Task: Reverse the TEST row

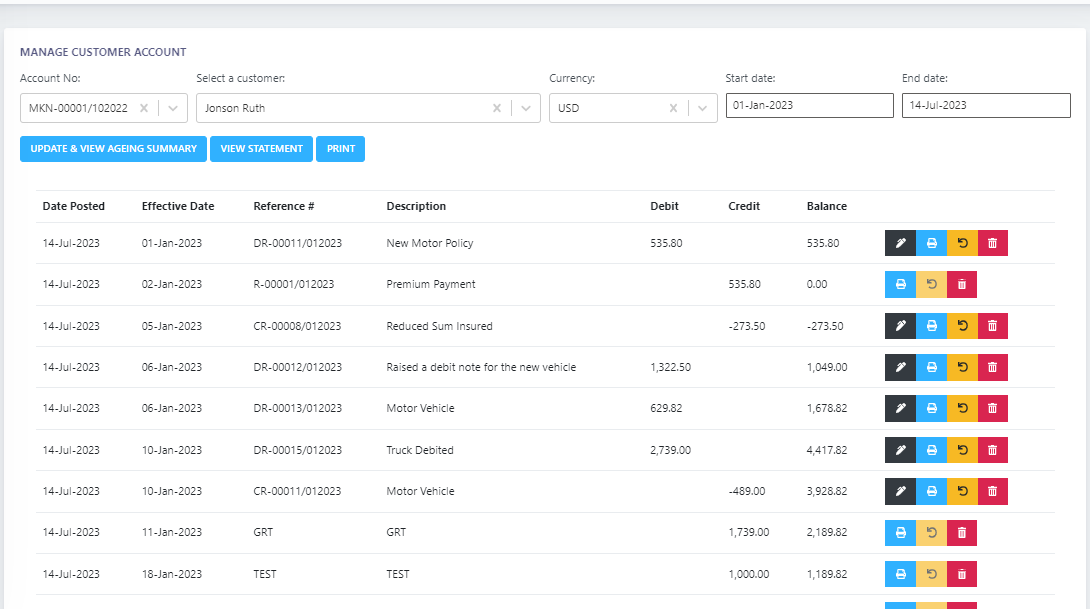Action: [932, 574]
